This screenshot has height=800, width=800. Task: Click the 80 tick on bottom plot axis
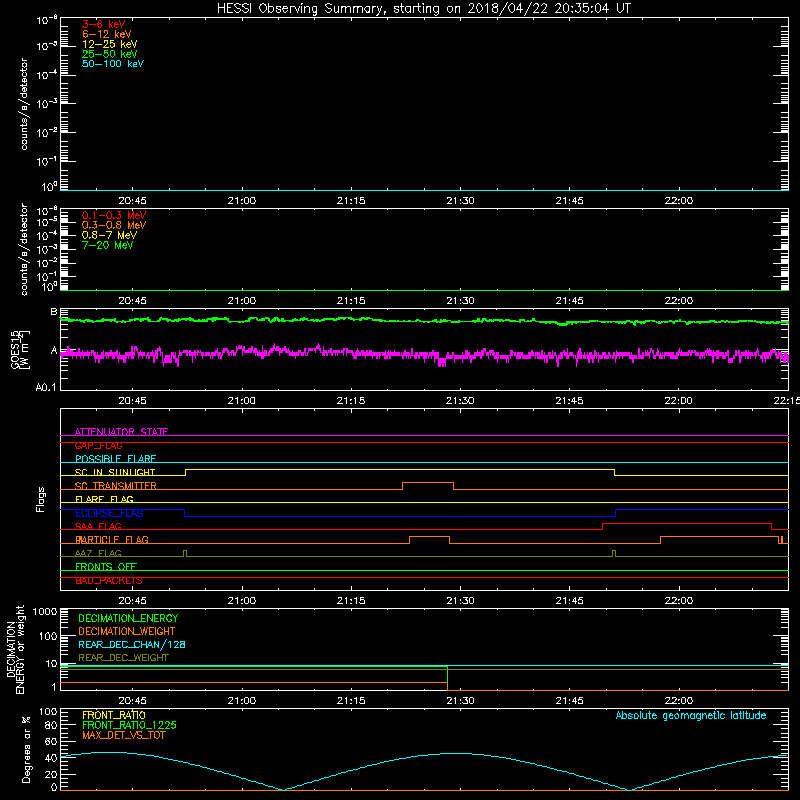51,726
